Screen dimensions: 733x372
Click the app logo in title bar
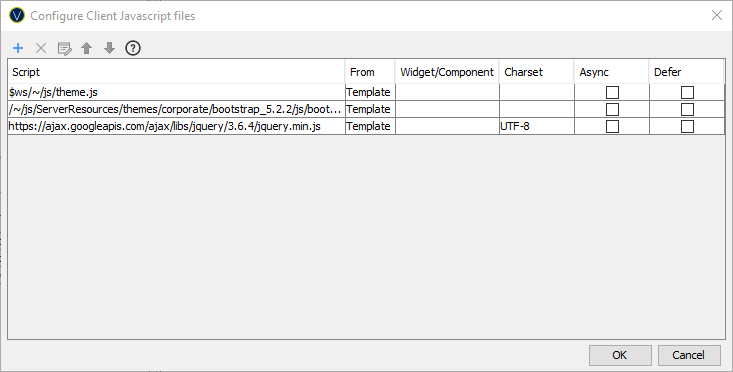coord(17,15)
